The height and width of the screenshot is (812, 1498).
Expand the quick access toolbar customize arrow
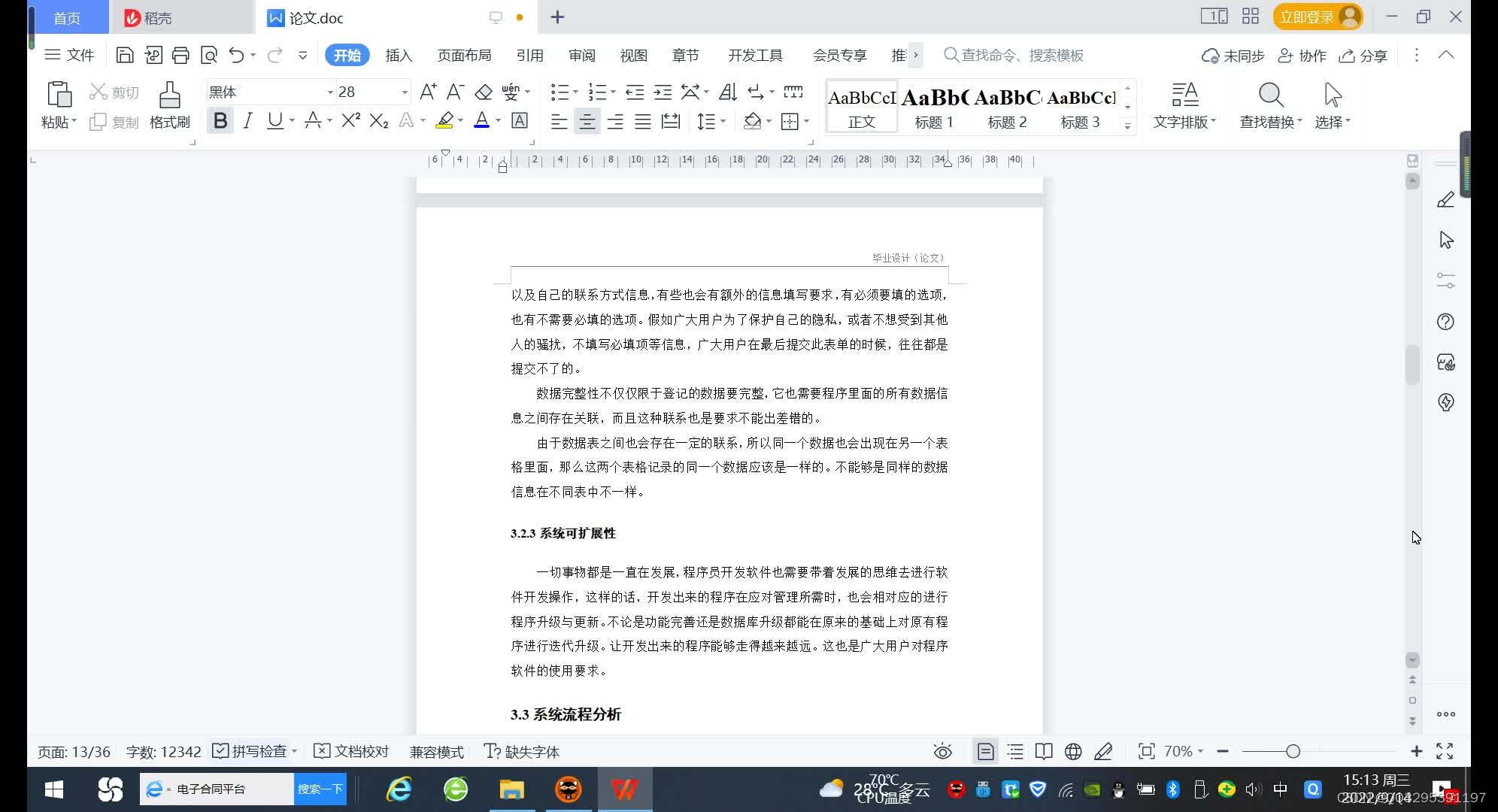(x=302, y=55)
